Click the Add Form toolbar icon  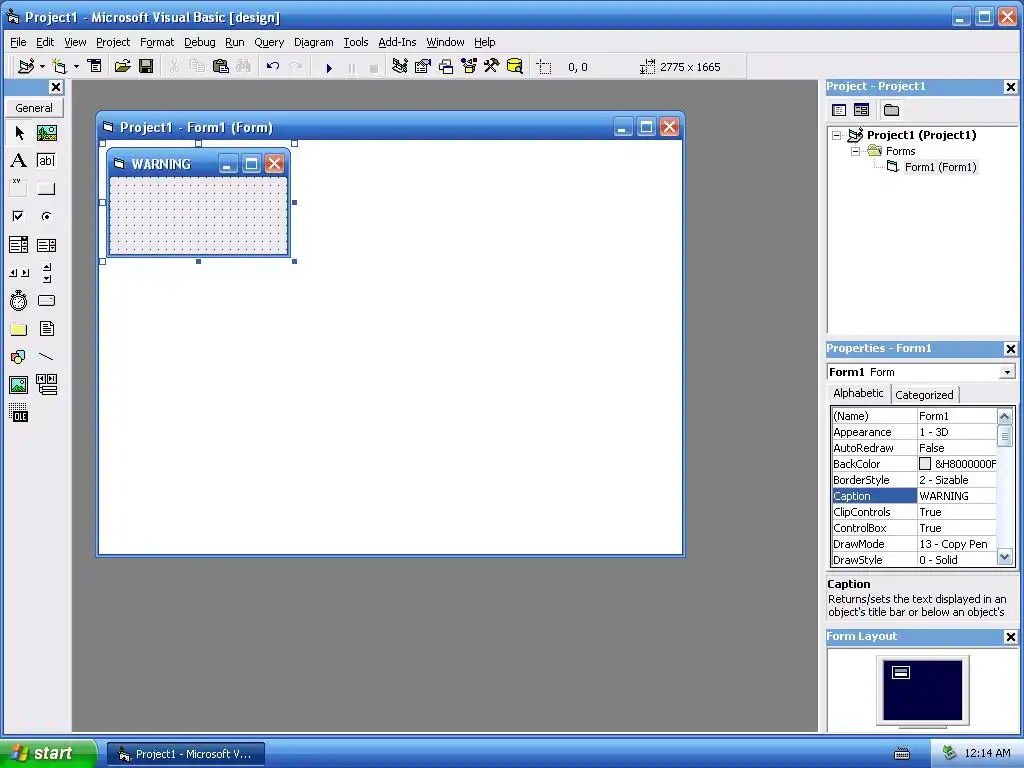[x=59, y=66]
